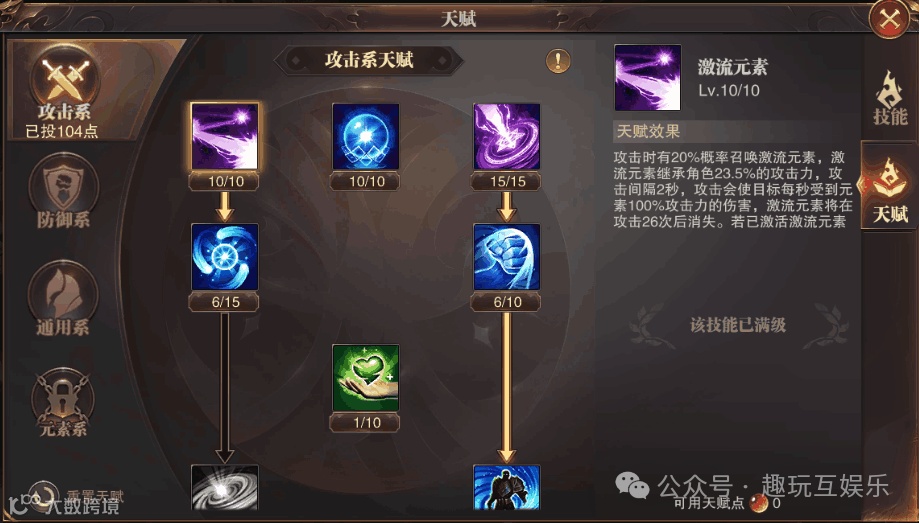Image resolution: width=919 pixels, height=523 pixels.
Task: Open the exclamation mark info icon
Action: click(x=558, y=60)
